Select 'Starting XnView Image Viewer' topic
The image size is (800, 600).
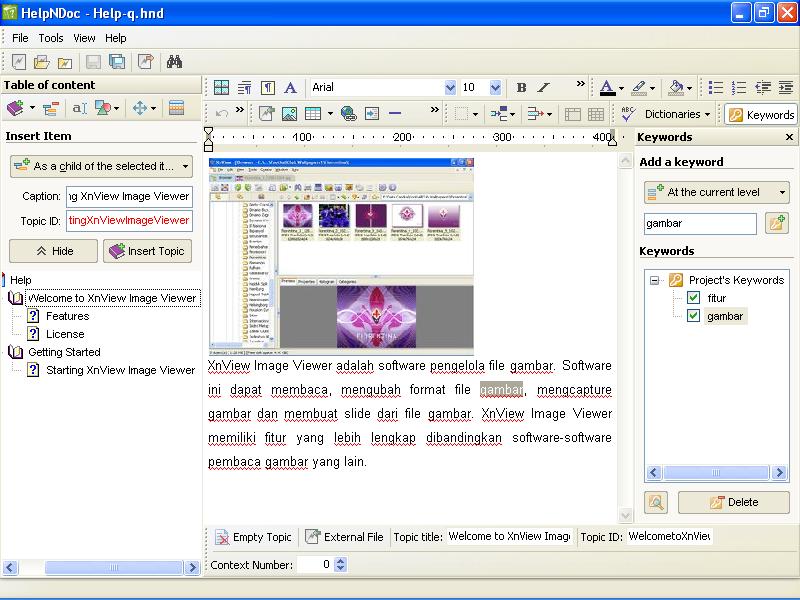pyautogui.click(x=120, y=370)
